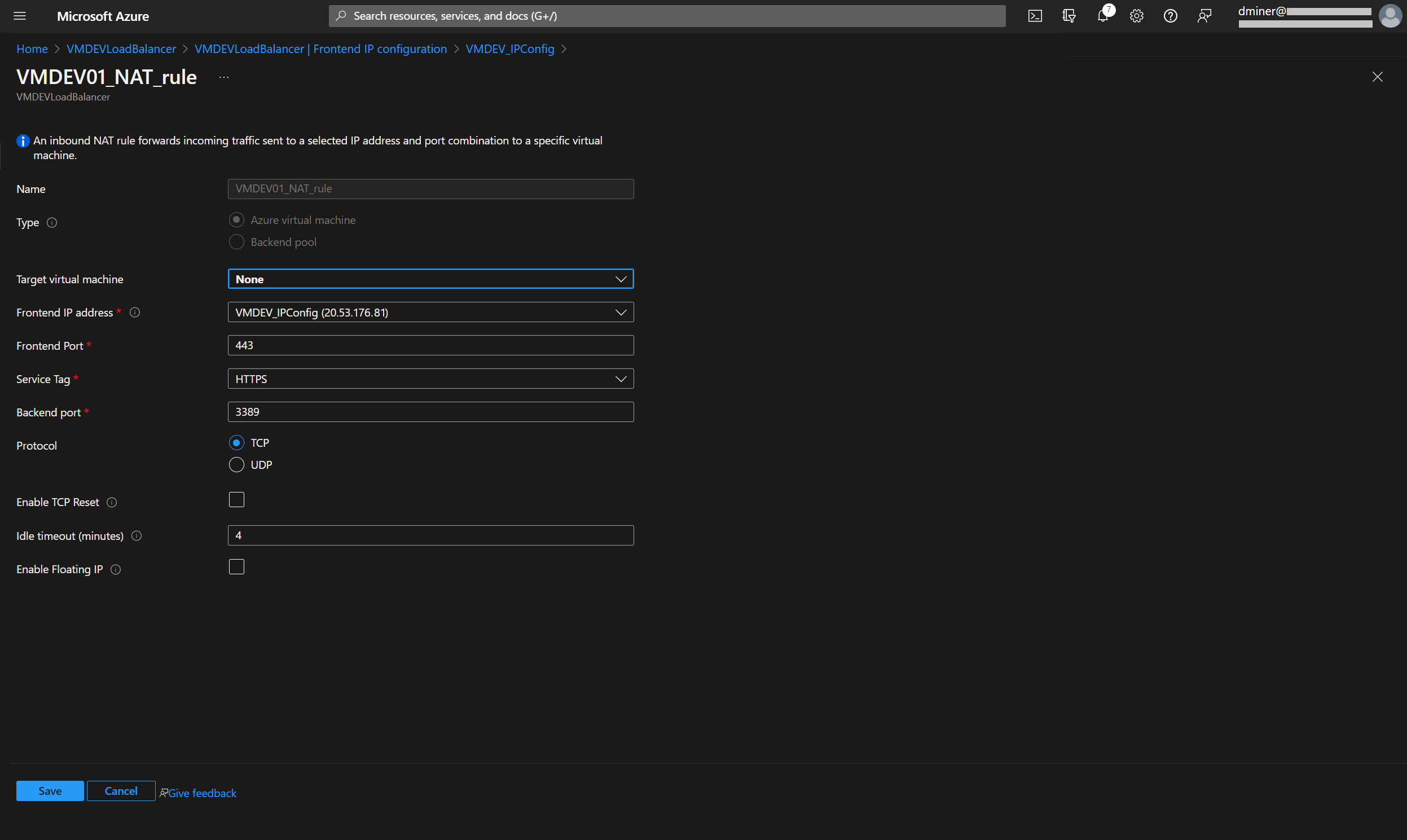Go to VMDEV_IPConfig breadcrumb

coord(510,49)
